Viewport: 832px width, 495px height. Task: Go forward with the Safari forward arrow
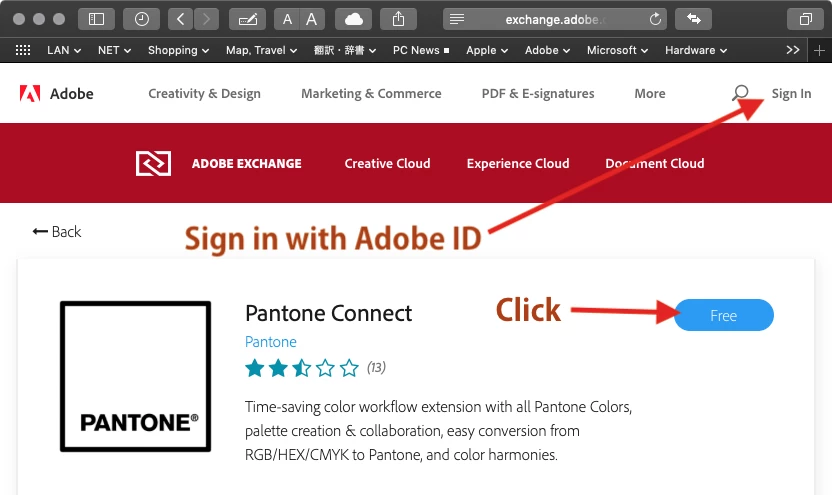coord(206,19)
